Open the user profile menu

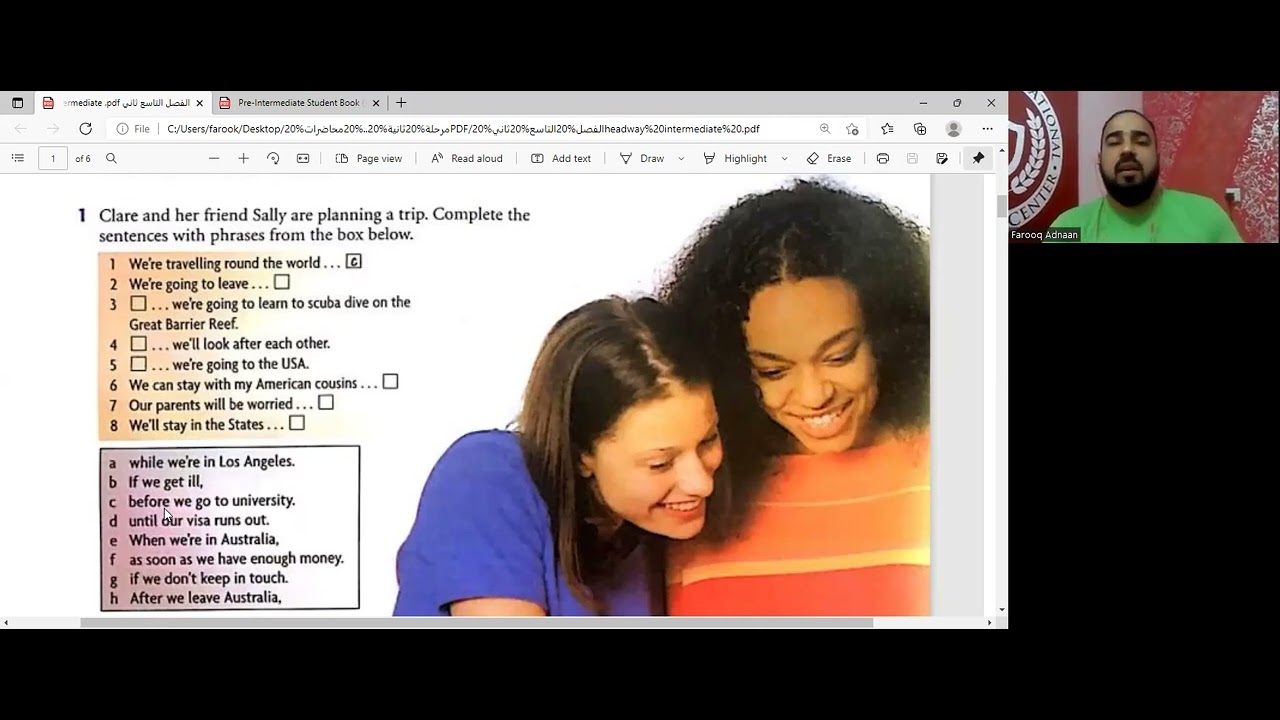(953, 129)
